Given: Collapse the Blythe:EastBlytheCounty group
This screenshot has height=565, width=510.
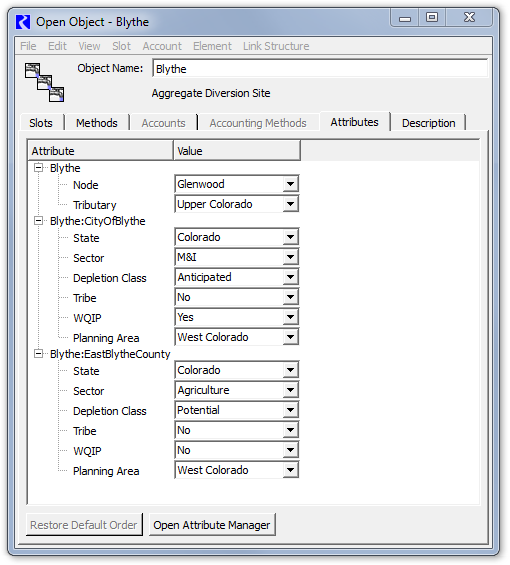Looking at the screenshot, I should point(38,353).
